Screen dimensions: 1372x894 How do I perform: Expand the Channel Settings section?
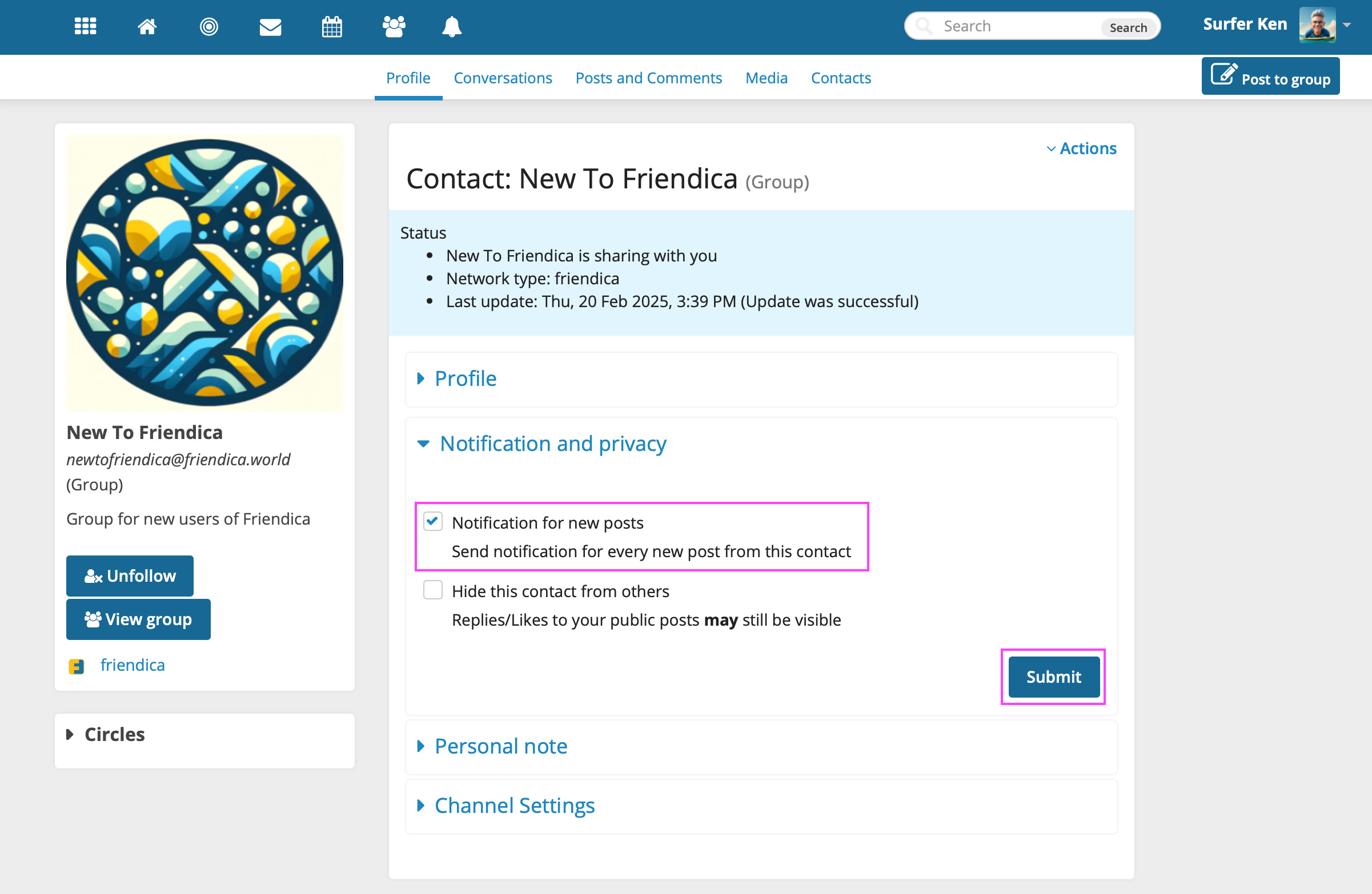(506, 806)
